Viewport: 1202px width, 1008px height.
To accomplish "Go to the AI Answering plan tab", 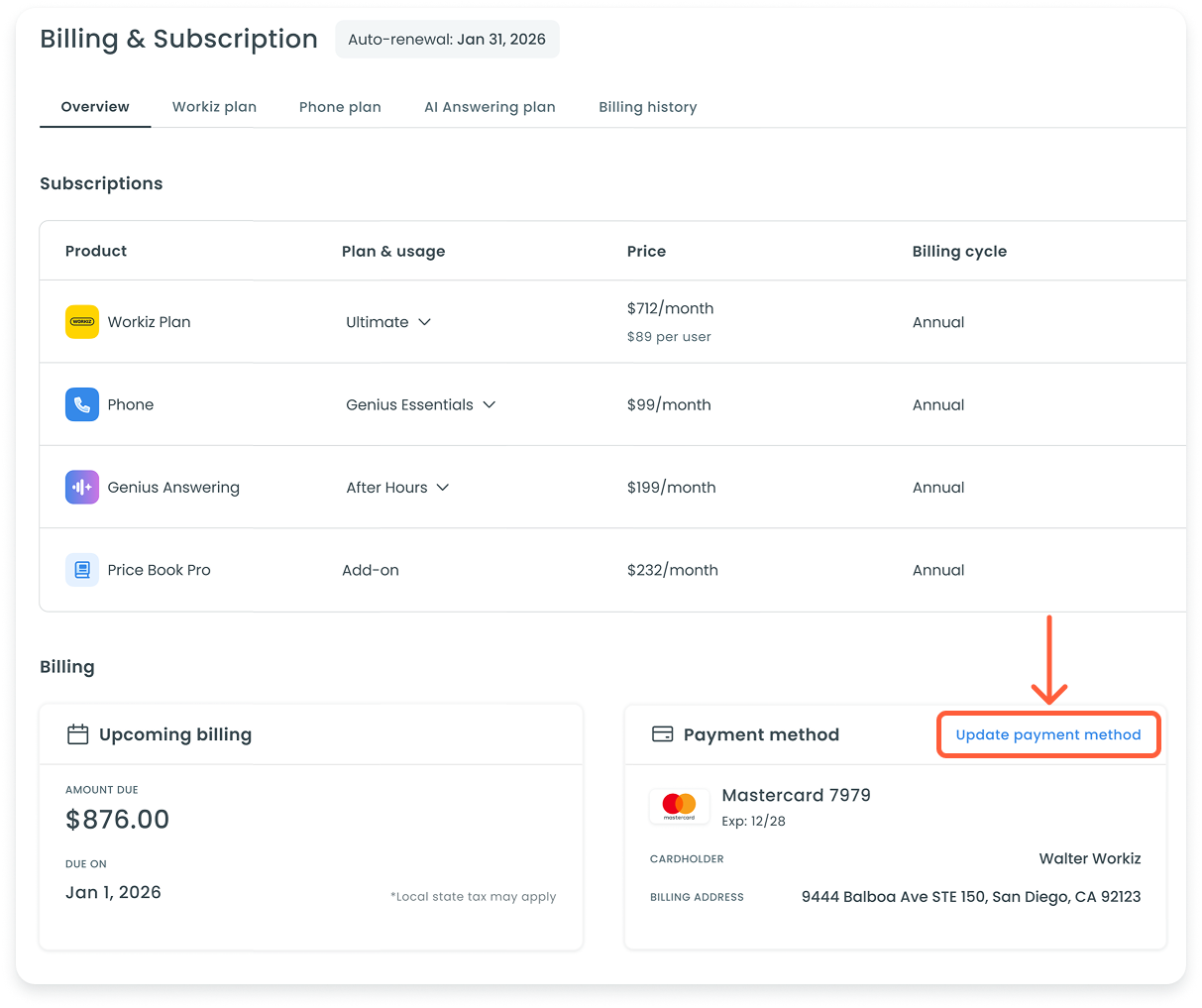I will click(x=490, y=107).
